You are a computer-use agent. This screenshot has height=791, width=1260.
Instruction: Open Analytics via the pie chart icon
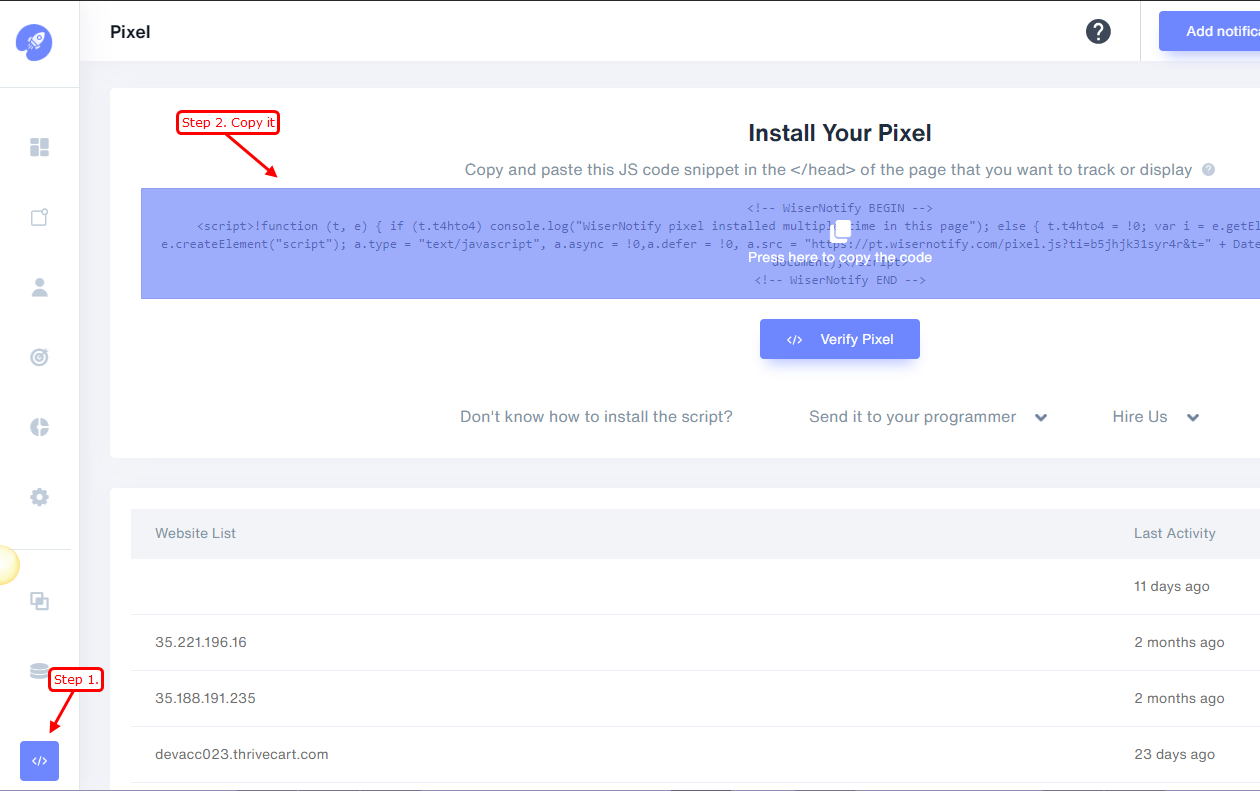(40, 427)
